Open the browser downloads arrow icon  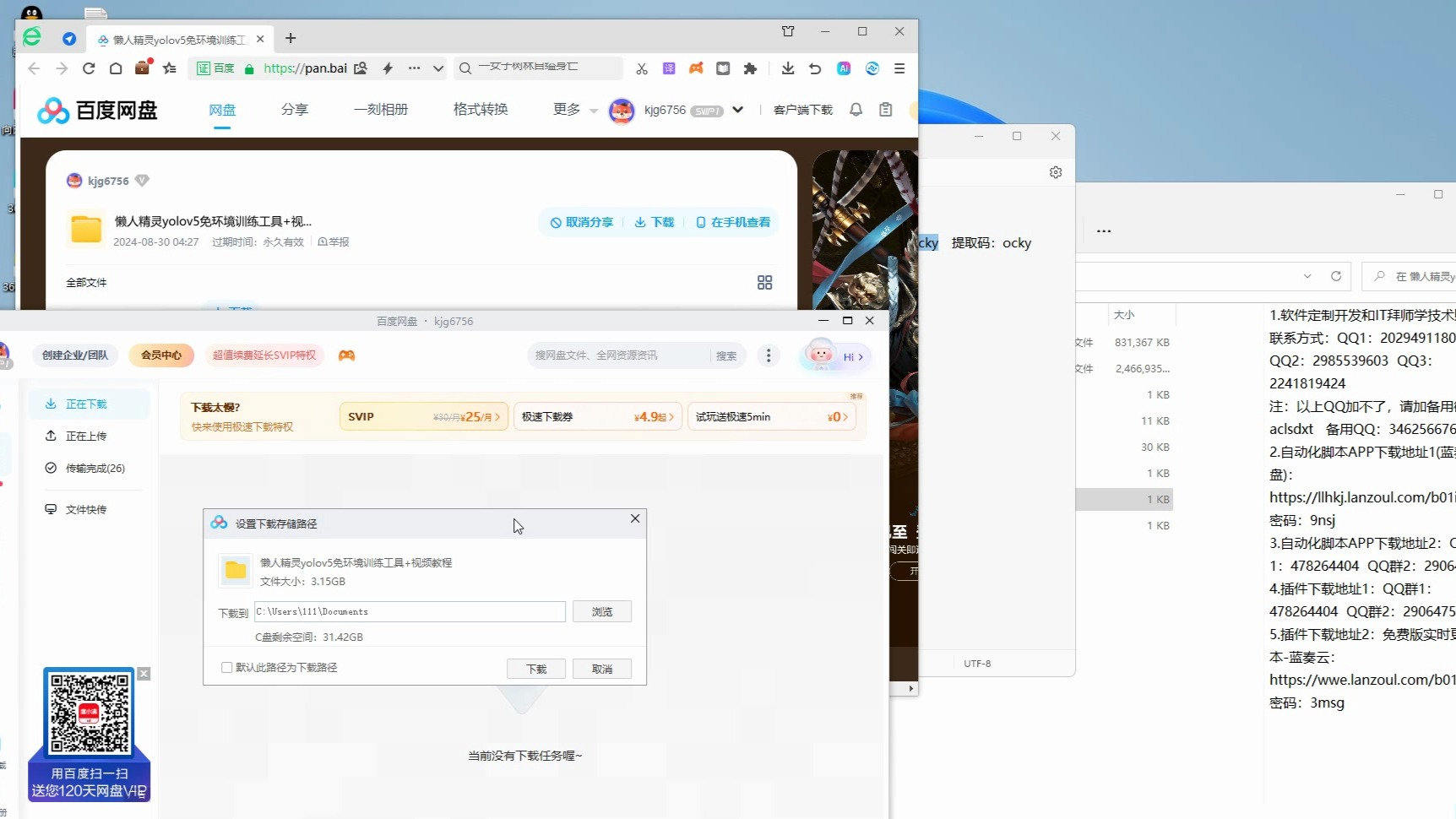click(788, 68)
